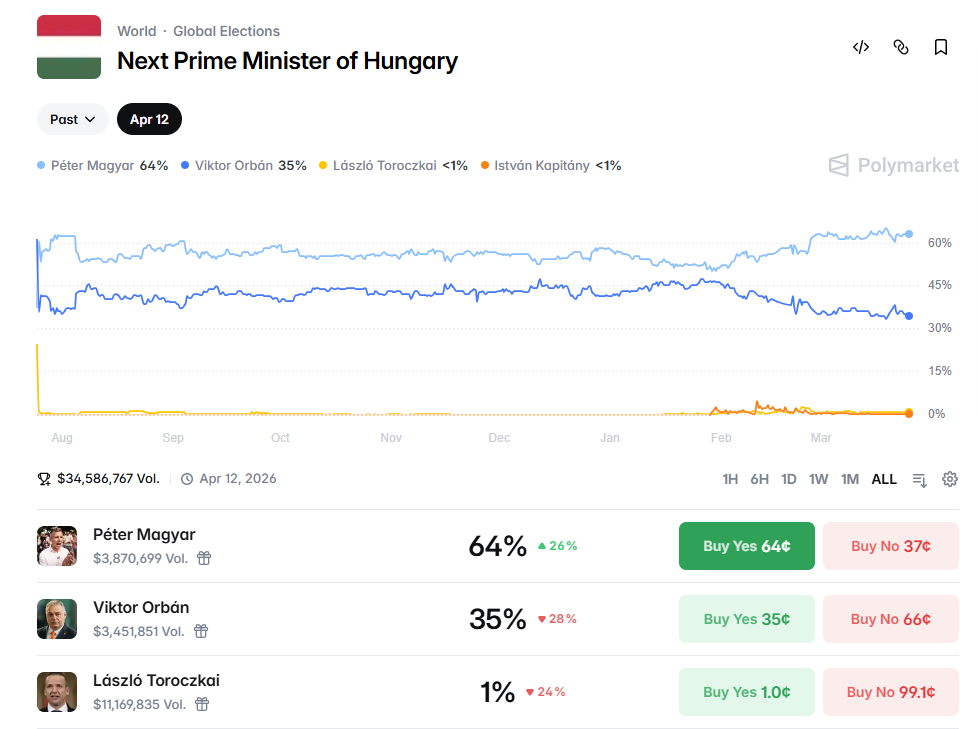Click Viktor Orbán's profile thumbnail
978x729 pixels.
[57, 619]
